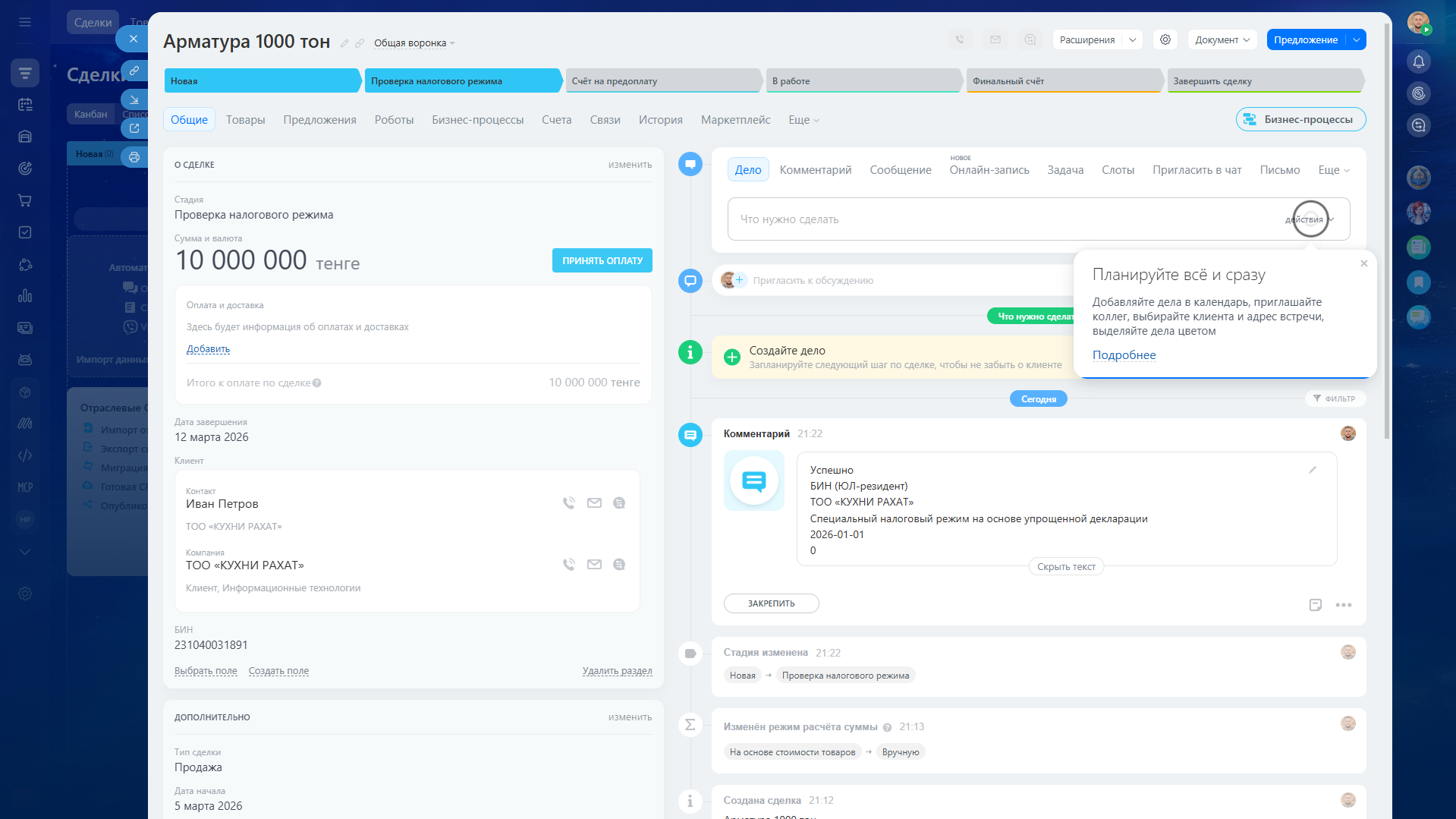Open notifications bell in right sidebar
Screen dimensions: 1456x819
point(1418,61)
